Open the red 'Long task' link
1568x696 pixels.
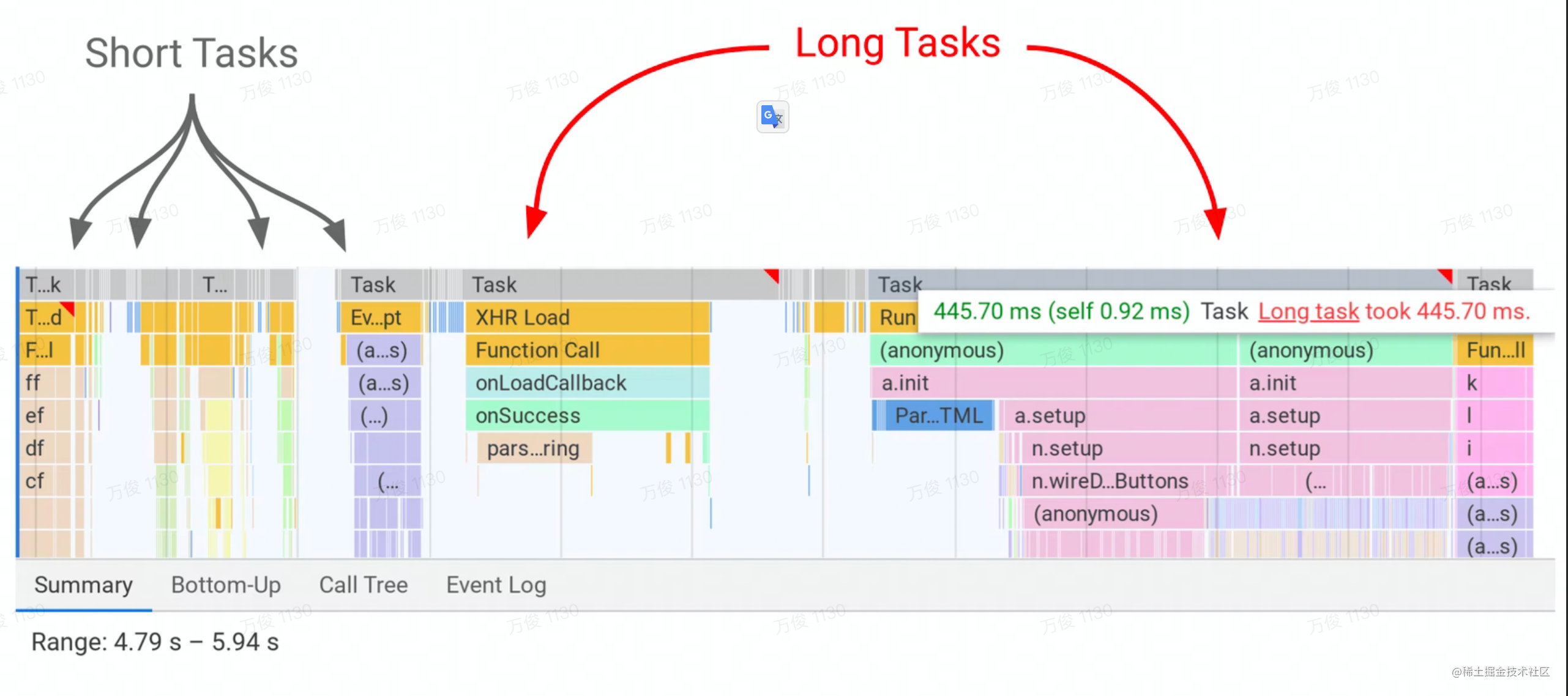[x=1308, y=311]
